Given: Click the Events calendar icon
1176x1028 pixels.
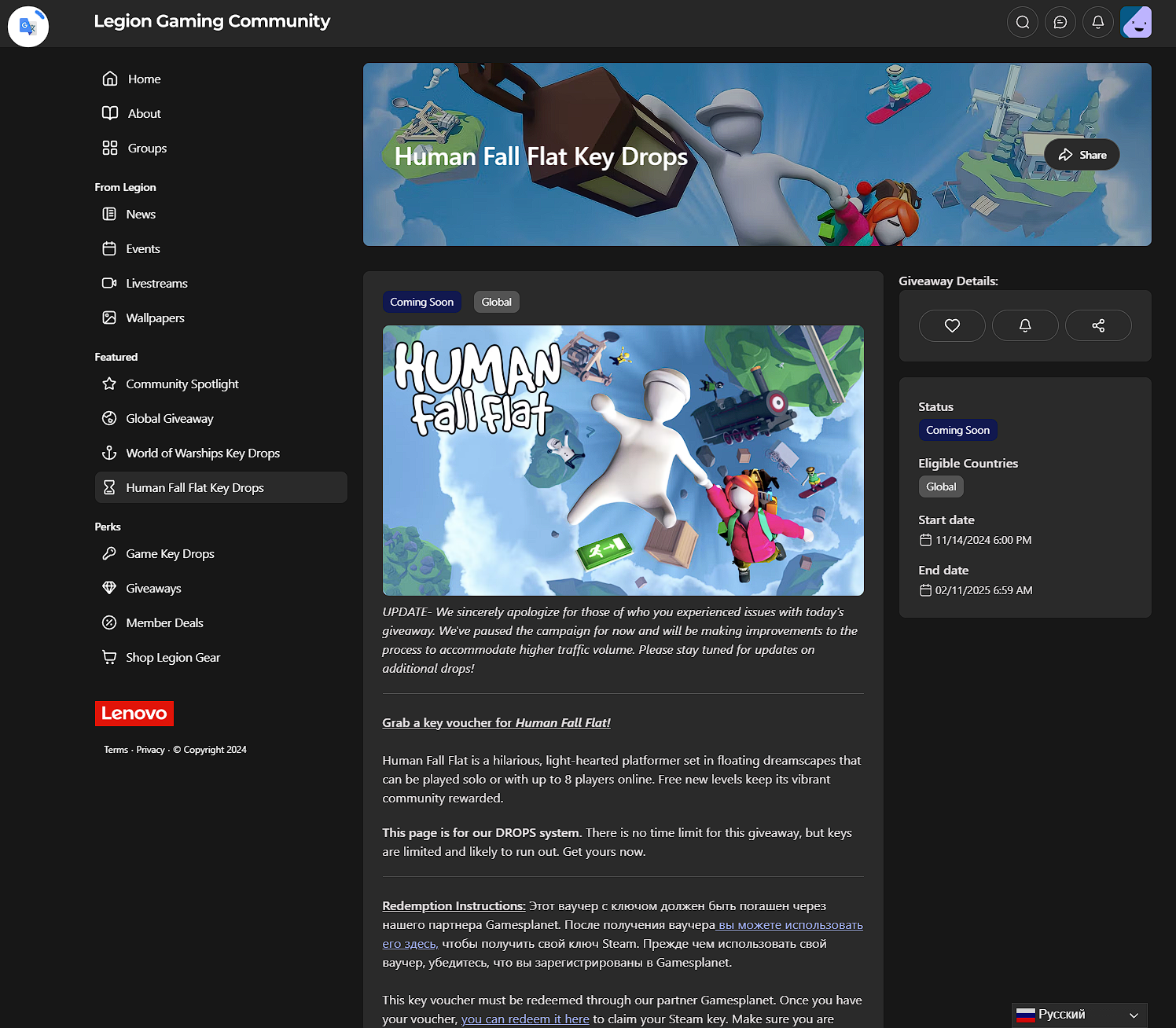Looking at the screenshot, I should point(109,248).
